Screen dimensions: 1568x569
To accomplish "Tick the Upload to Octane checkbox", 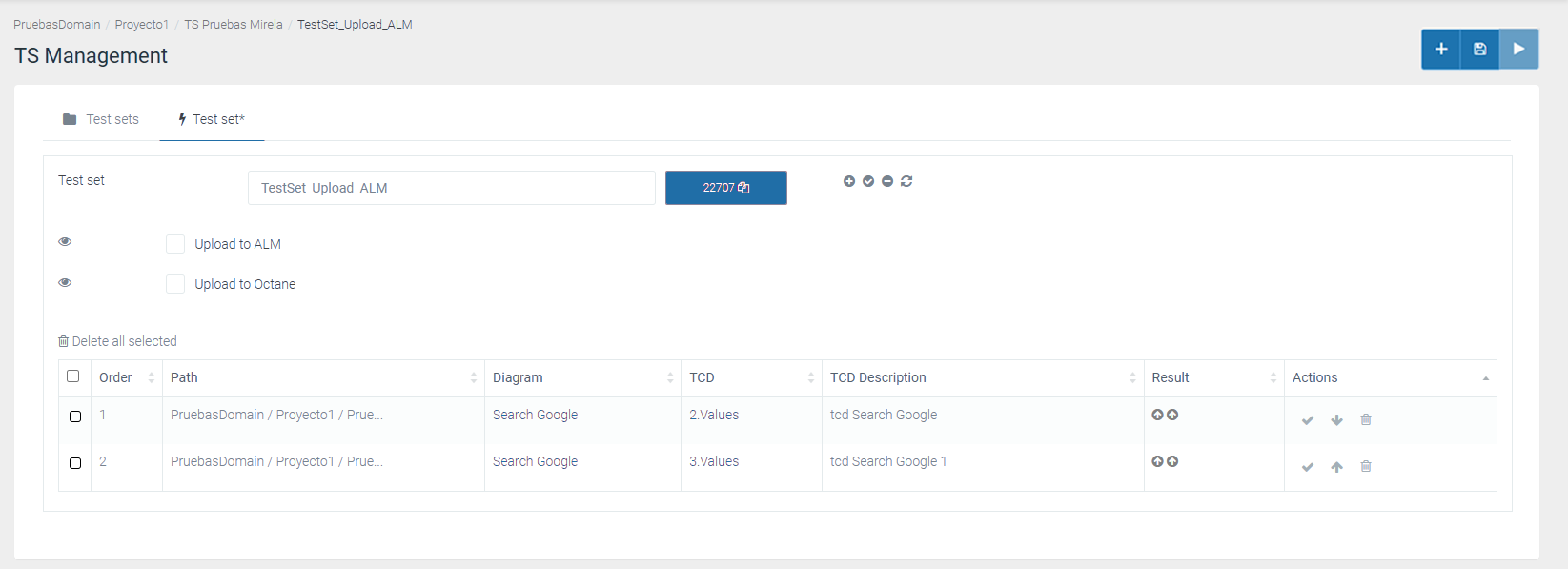I will (x=175, y=284).
